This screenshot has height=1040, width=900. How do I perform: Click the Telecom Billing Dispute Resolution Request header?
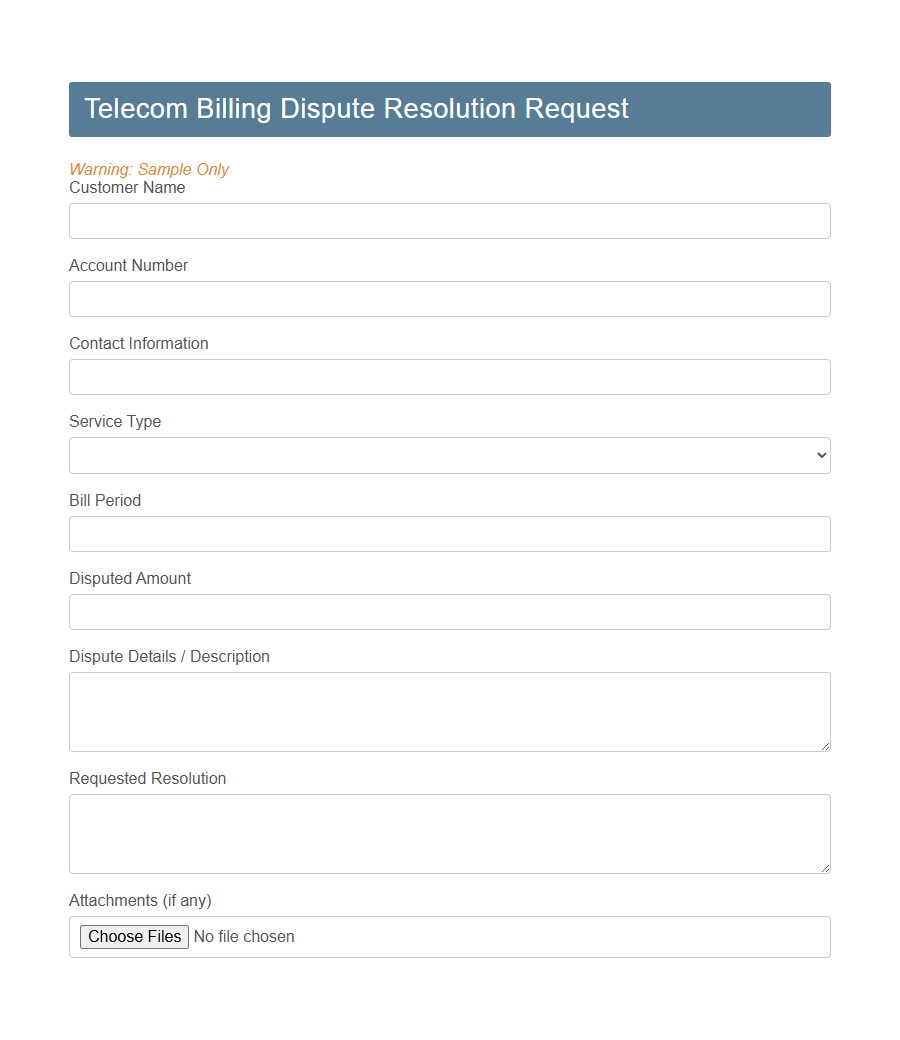[355, 109]
